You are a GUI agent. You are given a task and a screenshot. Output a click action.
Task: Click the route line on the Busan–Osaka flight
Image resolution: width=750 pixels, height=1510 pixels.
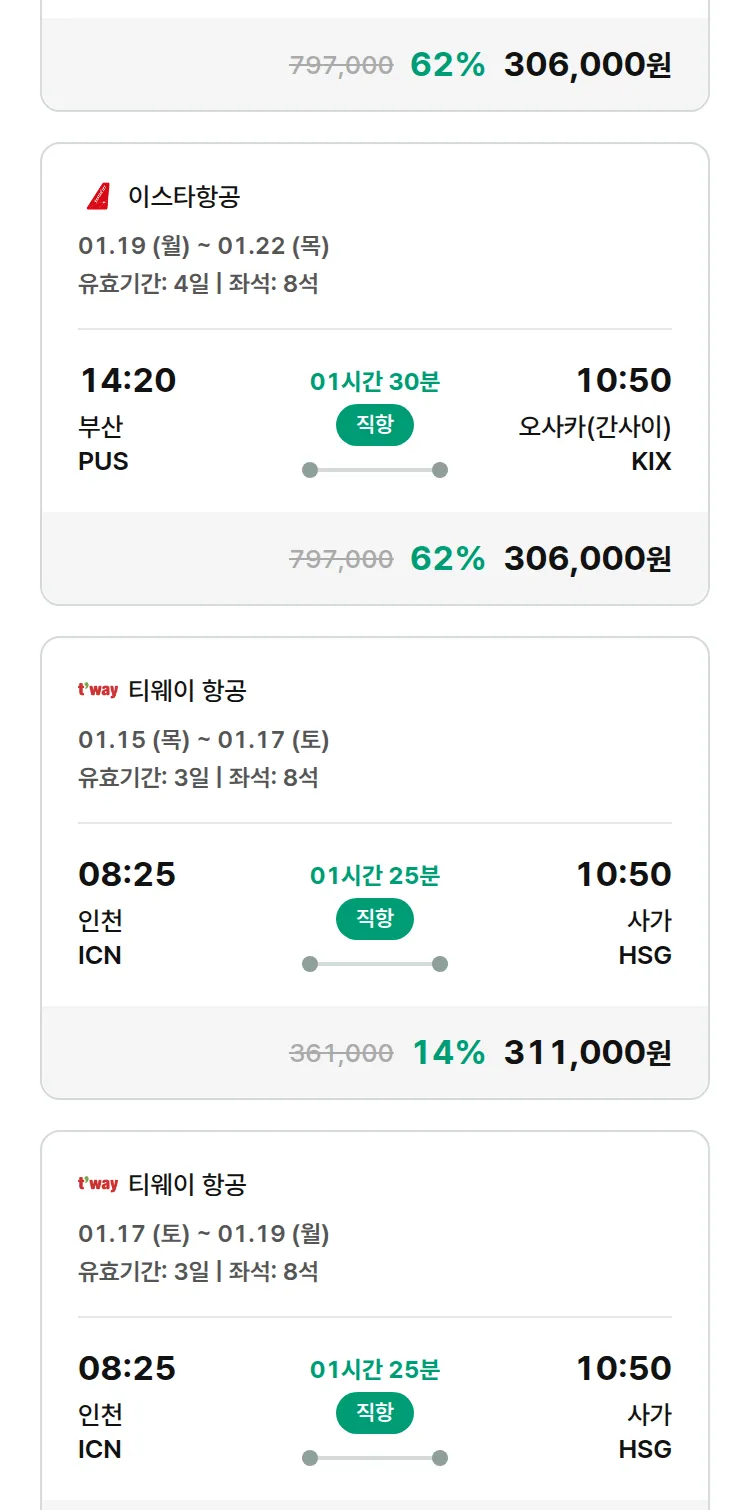375,470
